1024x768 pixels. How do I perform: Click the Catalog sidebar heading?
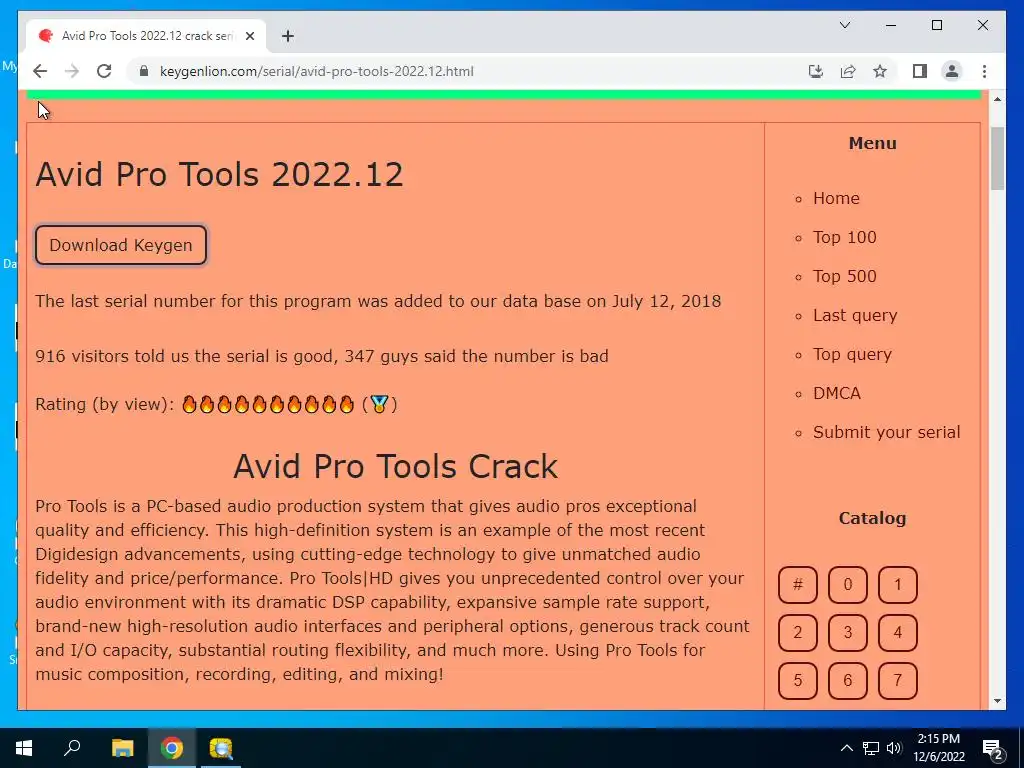[x=872, y=519]
